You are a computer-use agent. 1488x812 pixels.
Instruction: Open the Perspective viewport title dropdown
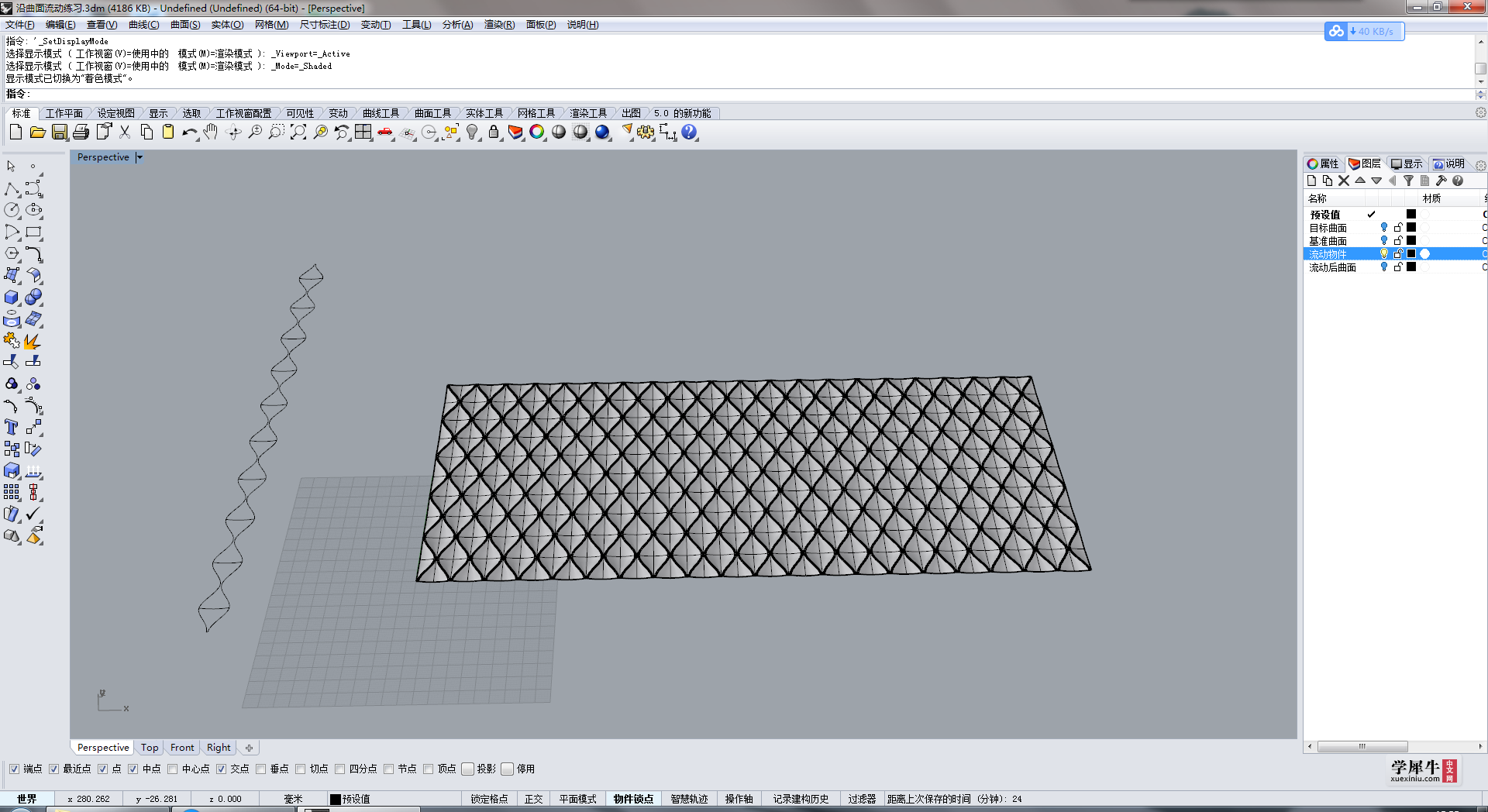click(x=139, y=157)
